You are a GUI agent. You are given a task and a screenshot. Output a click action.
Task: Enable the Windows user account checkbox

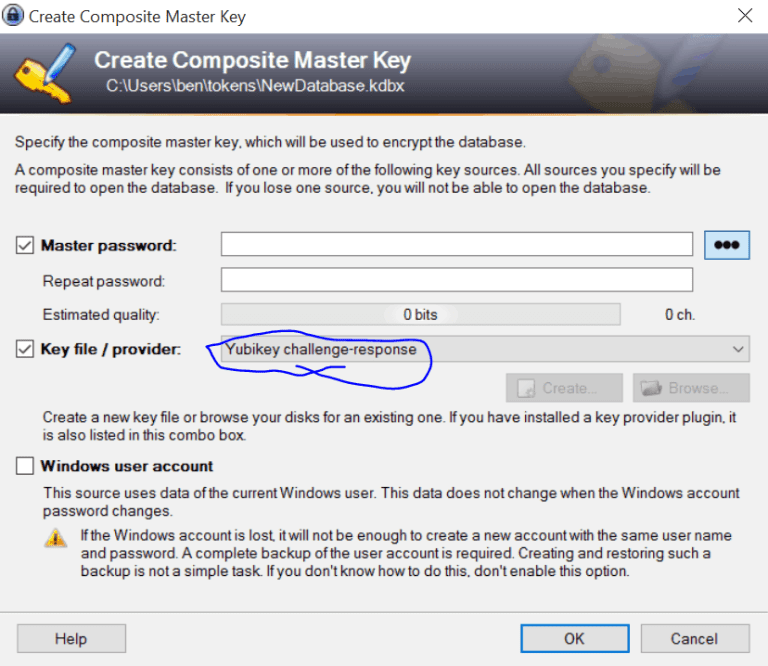tap(25, 466)
